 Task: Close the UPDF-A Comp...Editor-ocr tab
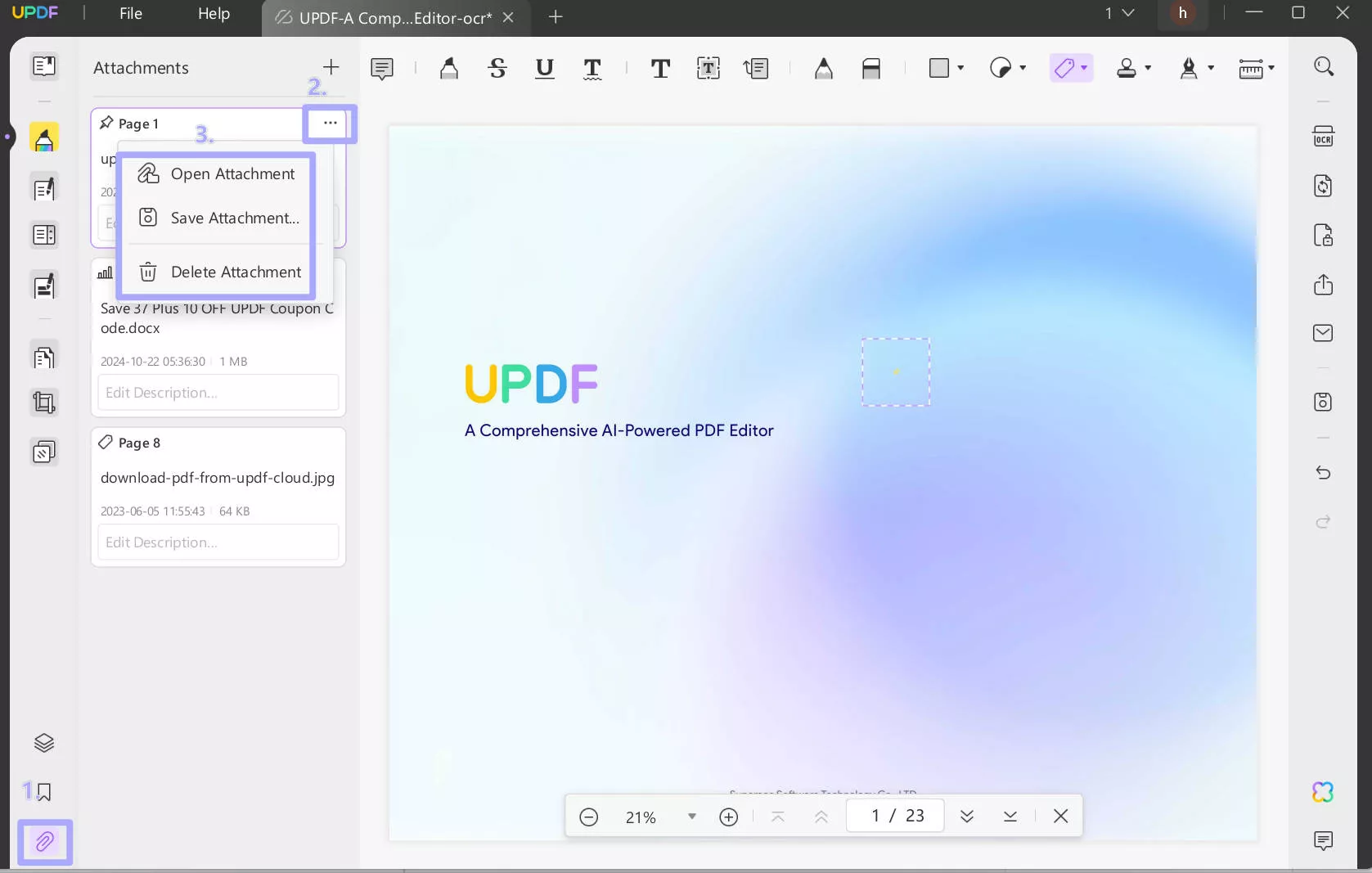coord(508,17)
